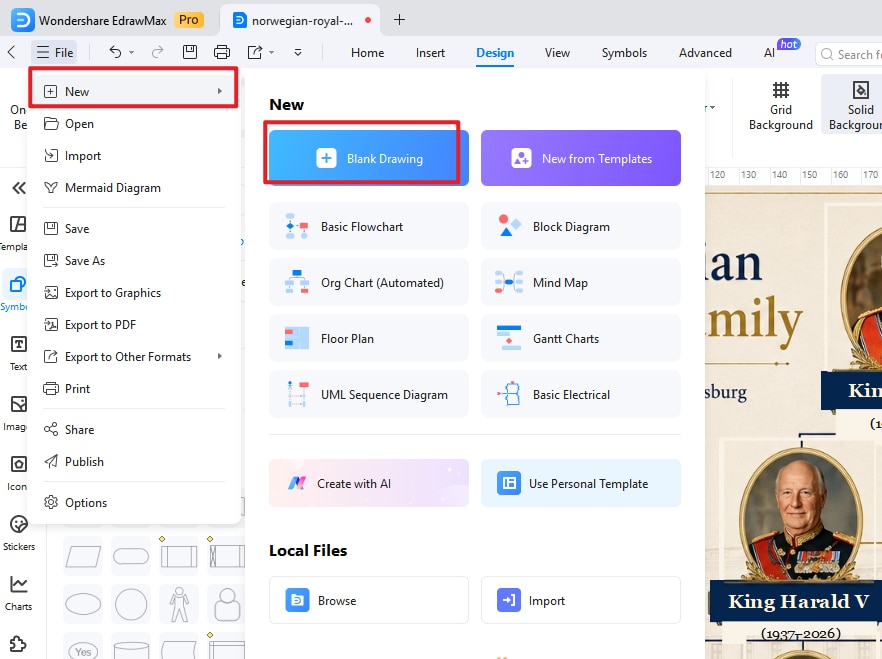Open the Charts panel in sidebar
Screen dimensions: 882x659
pyautogui.click(x=19, y=593)
